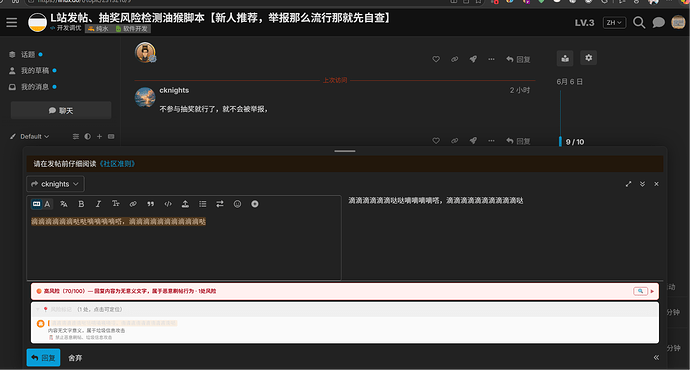Open 我的草稿 in sidebar
This screenshot has width=690, height=370.
[x=34, y=70]
